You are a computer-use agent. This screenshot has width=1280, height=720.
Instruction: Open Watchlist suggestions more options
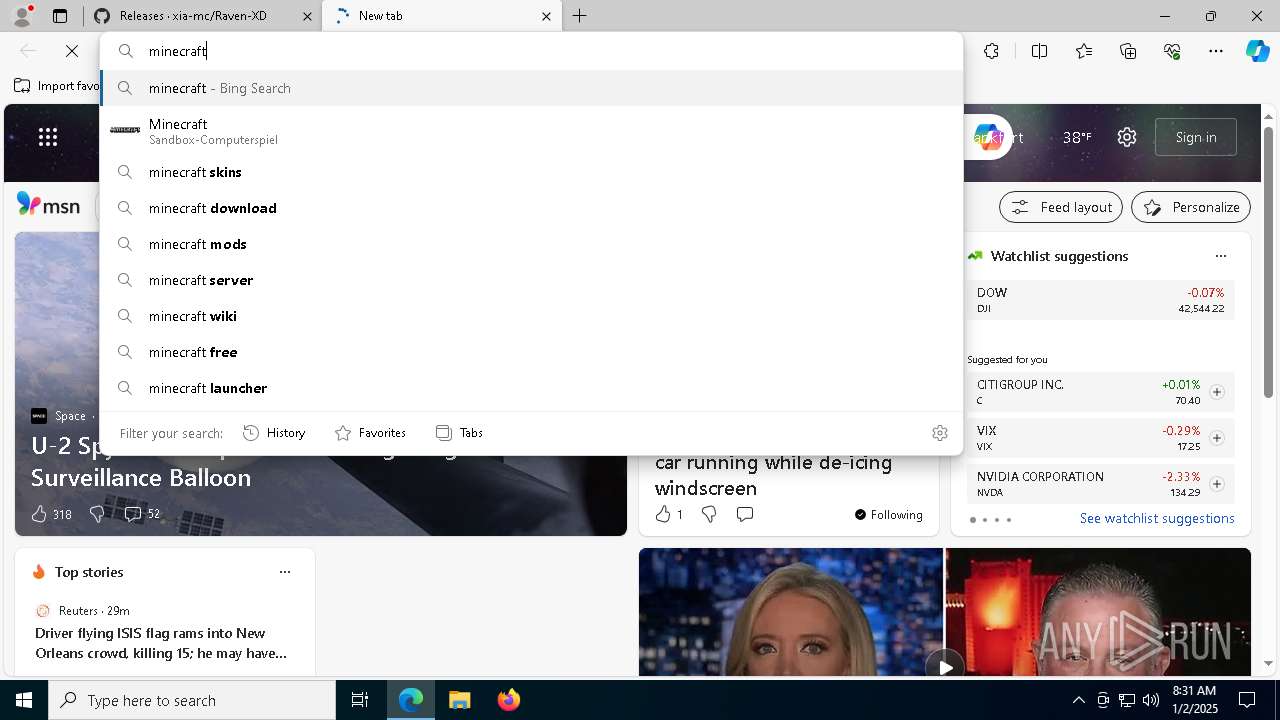coord(1221,256)
